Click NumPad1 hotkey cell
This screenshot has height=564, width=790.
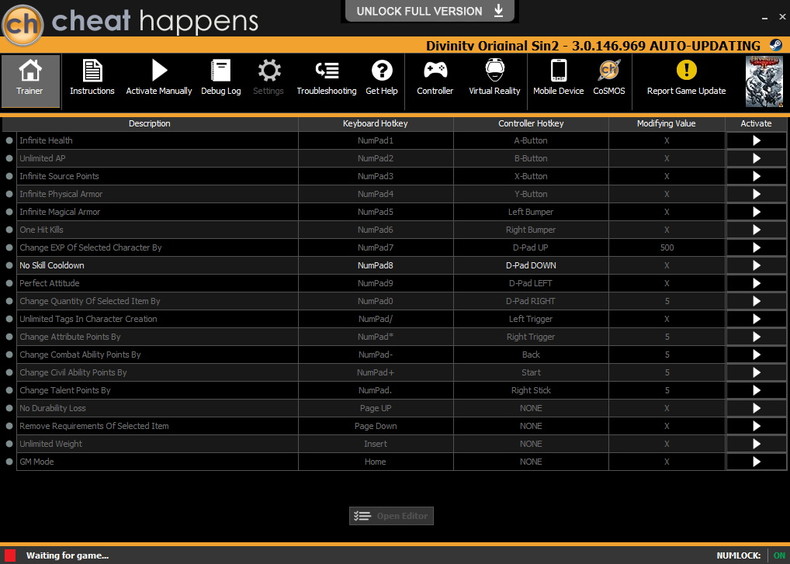click(x=375, y=141)
